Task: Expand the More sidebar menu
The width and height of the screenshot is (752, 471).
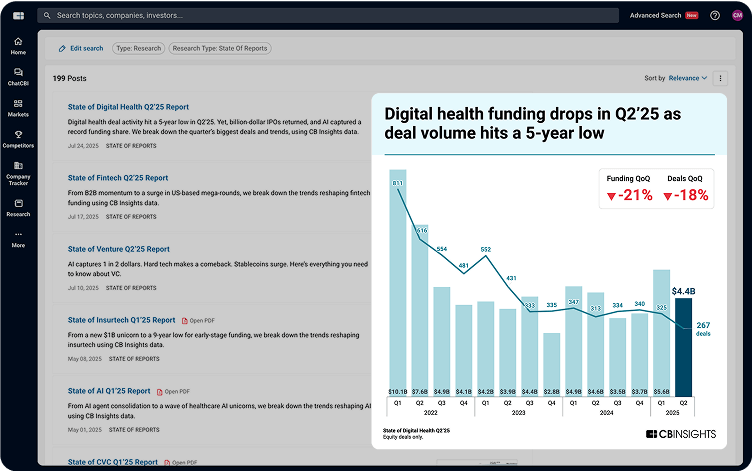Action: [x=18, y=239]
